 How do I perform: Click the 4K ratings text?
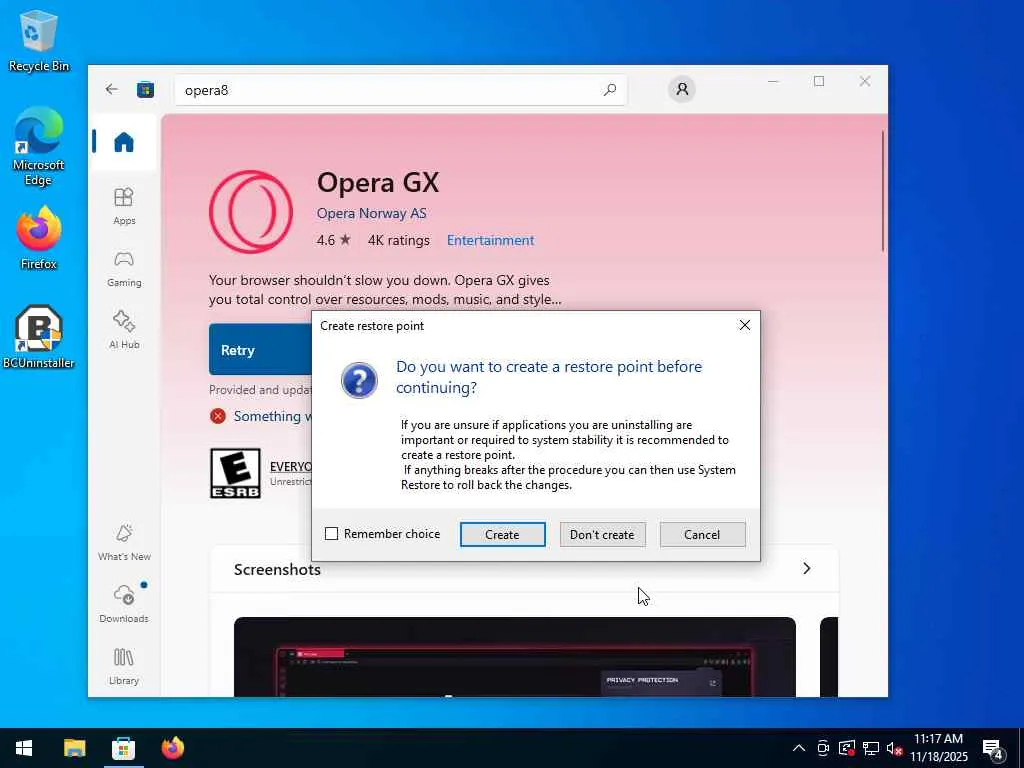[x=398, y=240]
